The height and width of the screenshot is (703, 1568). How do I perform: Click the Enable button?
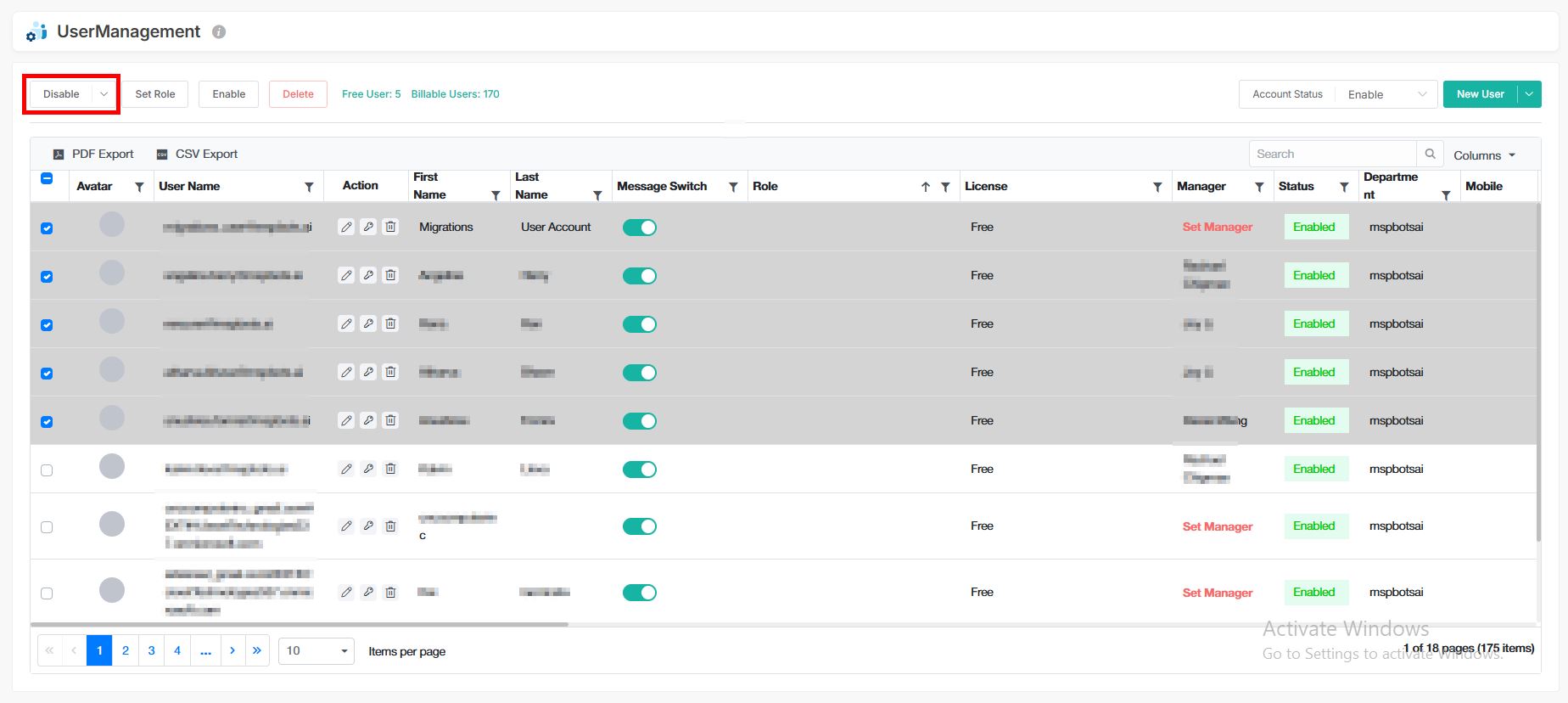click(x=229, y=94)
